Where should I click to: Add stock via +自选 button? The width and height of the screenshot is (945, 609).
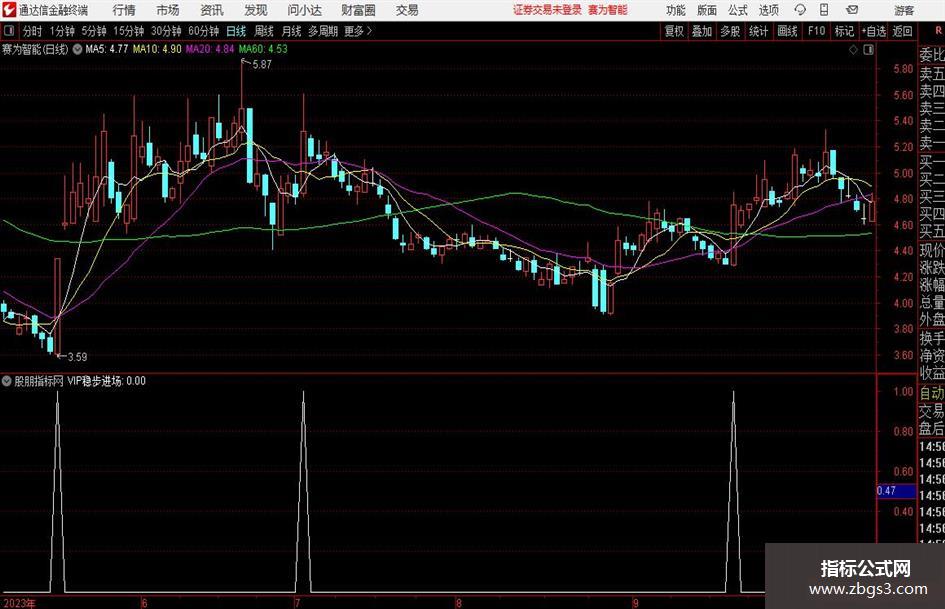[x=874, y=31]
